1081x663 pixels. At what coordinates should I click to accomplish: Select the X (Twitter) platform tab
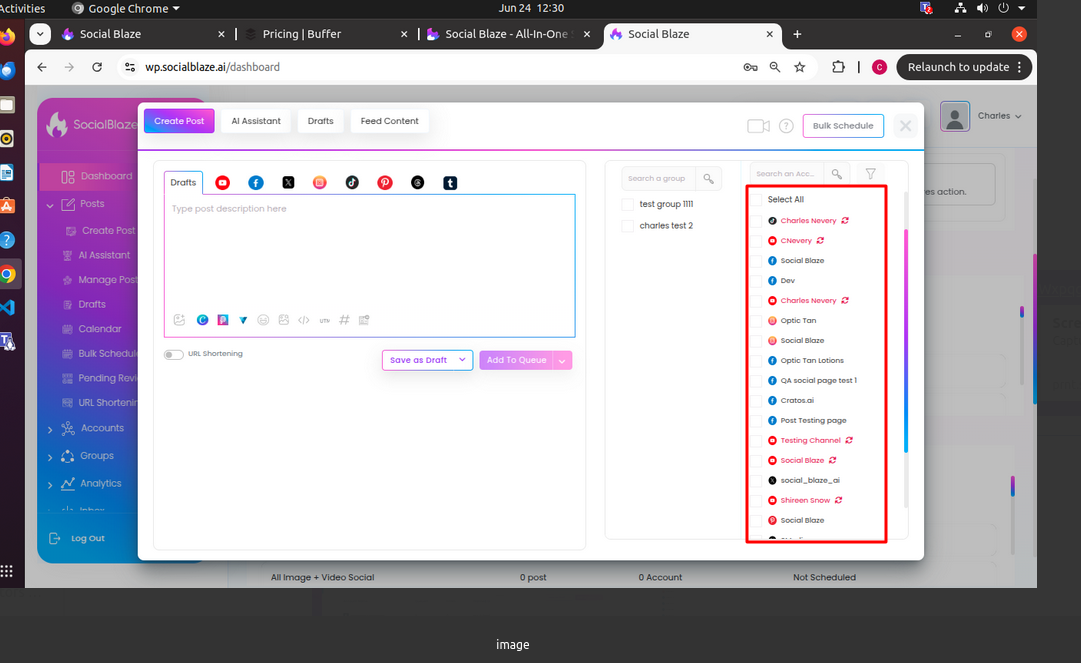[x=288, y=183]
